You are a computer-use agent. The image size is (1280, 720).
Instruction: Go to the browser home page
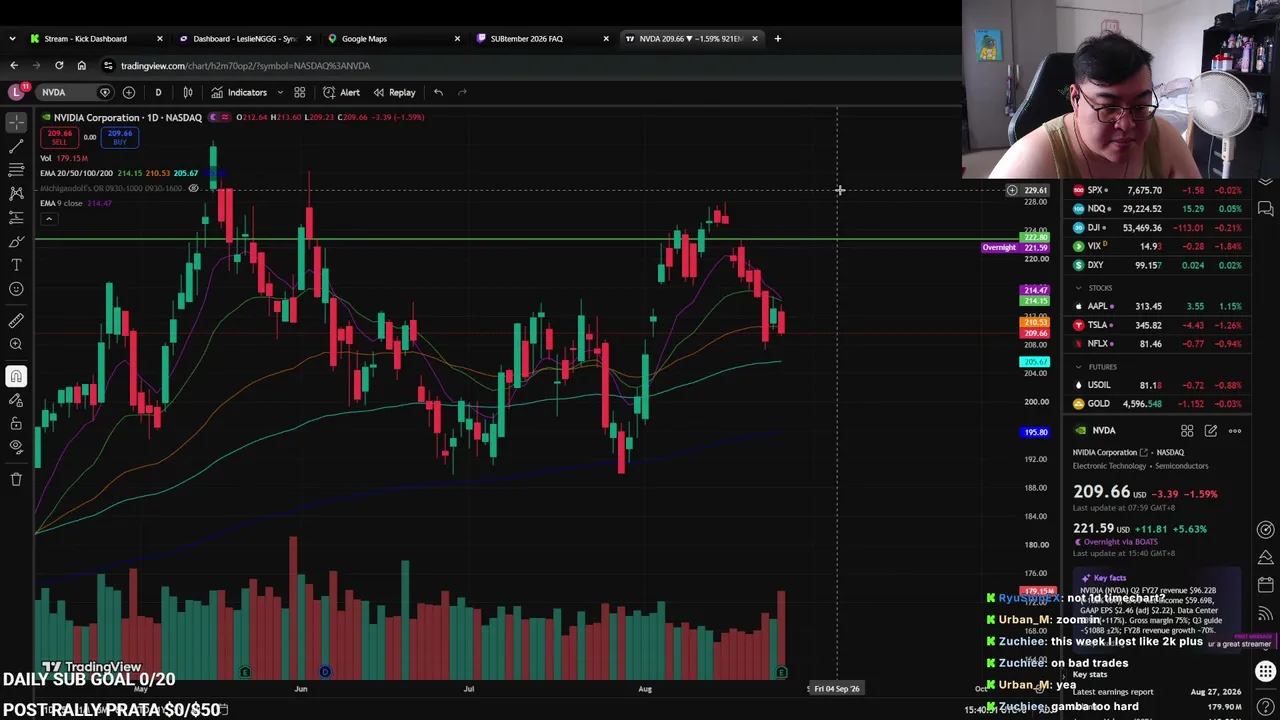point(81,65)
